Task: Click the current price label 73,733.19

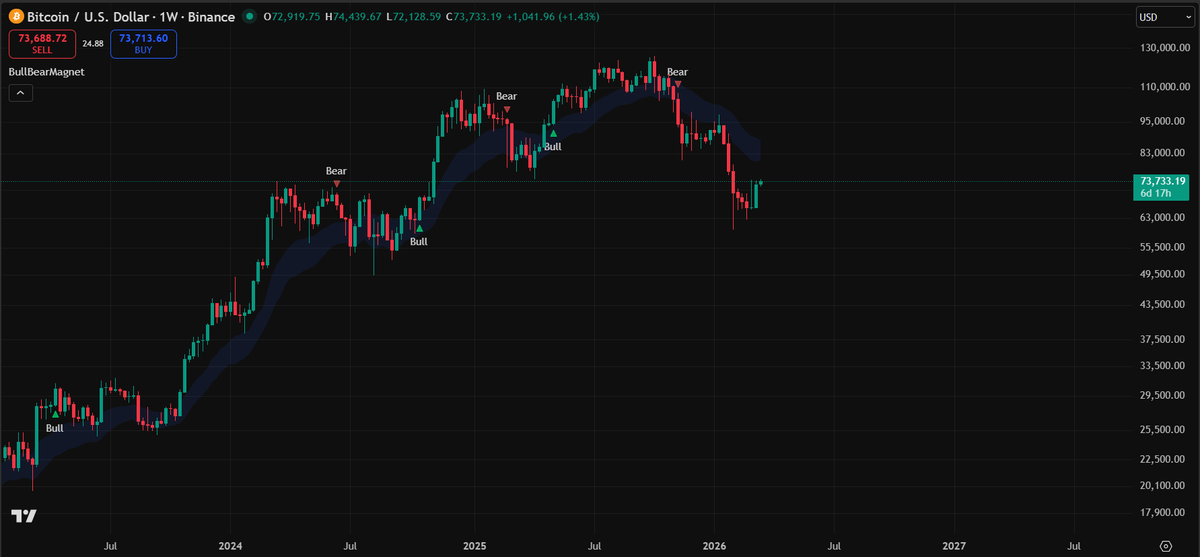Action: click(x=1161, y=181)
